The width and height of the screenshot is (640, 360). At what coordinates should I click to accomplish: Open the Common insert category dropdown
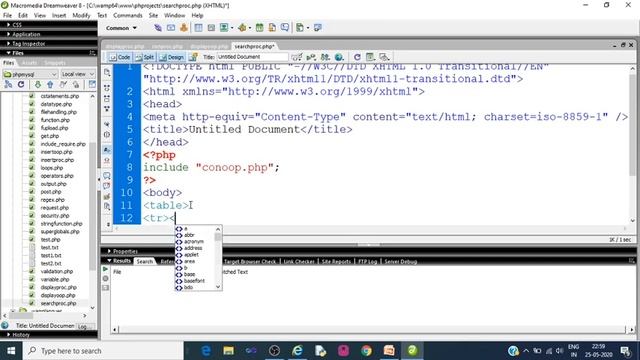(x=121, y=28)
